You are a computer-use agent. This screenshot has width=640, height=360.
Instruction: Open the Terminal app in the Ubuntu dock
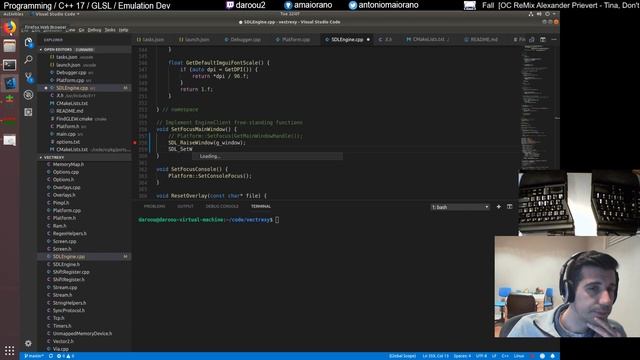(9, 65)
